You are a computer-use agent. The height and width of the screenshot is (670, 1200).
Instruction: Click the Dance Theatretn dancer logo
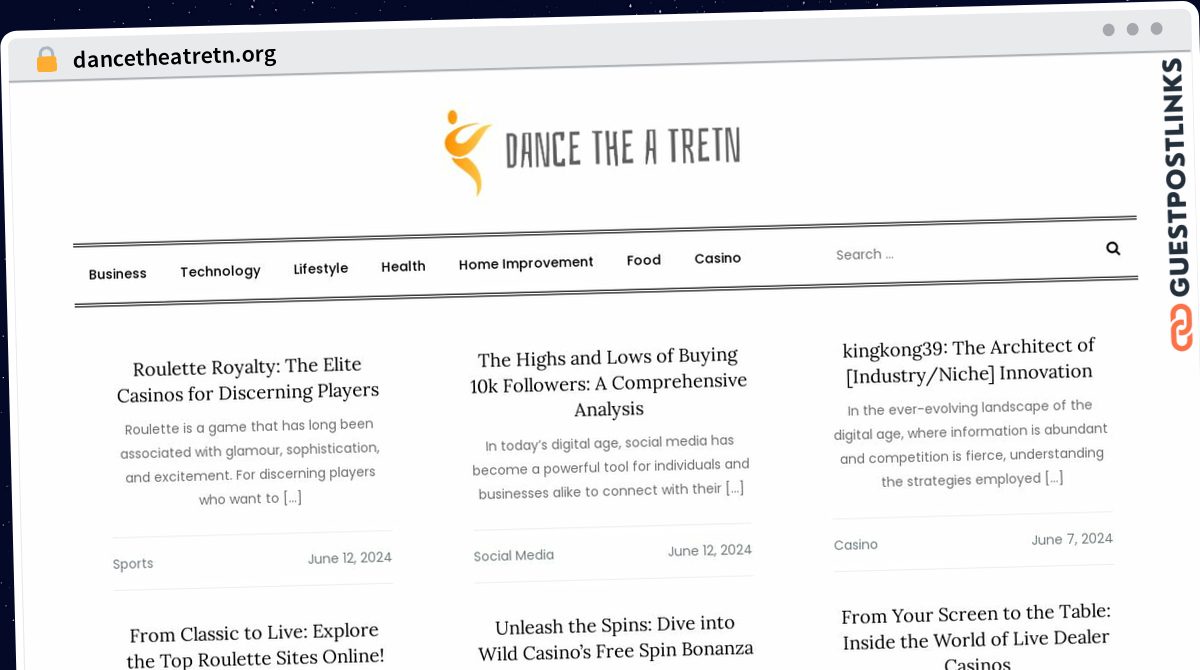(x=466, y=151)
